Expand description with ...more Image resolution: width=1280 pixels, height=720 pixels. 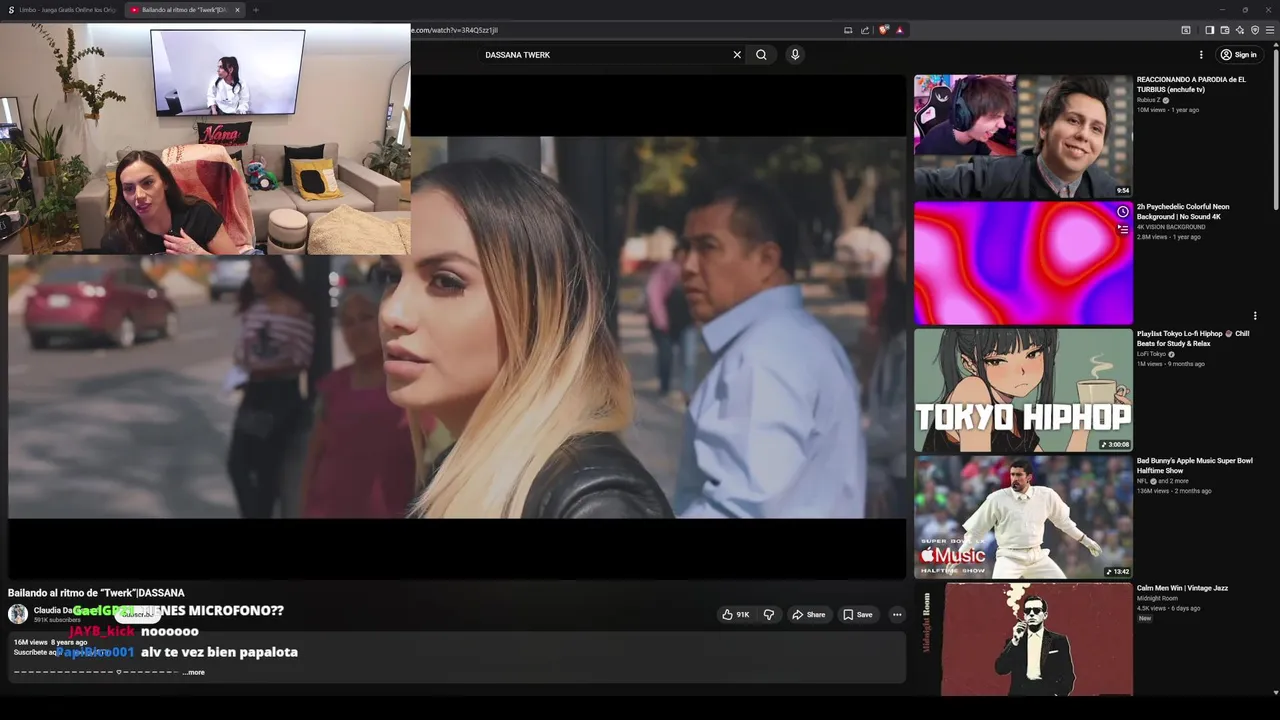pos(194,672)
